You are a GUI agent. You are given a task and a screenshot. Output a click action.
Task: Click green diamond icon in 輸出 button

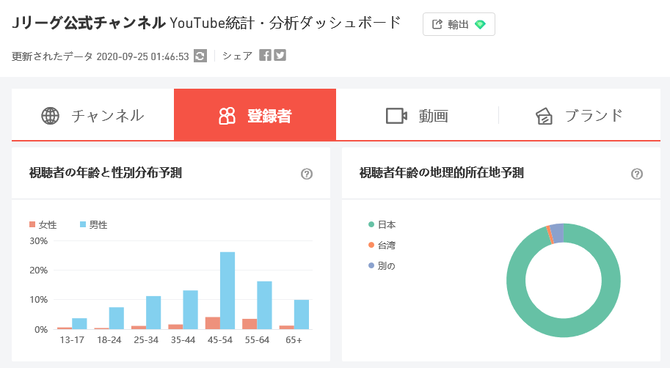pyautogui.click(x=480, y=24)
